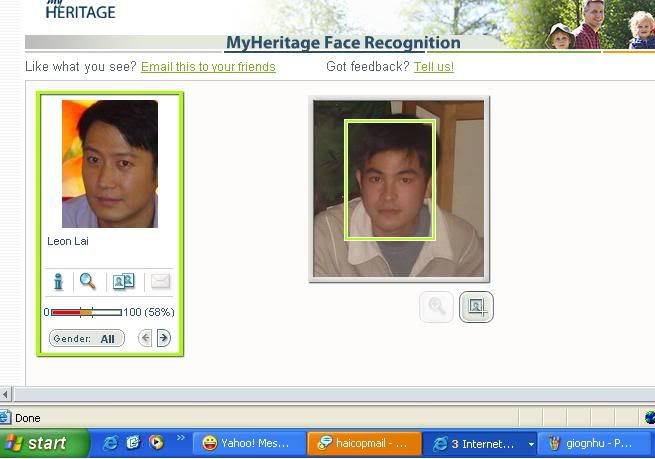Click the MyHeritage Face Recognition title
The width and height of the screenshot is (655, 459).
tap(343, 43)
